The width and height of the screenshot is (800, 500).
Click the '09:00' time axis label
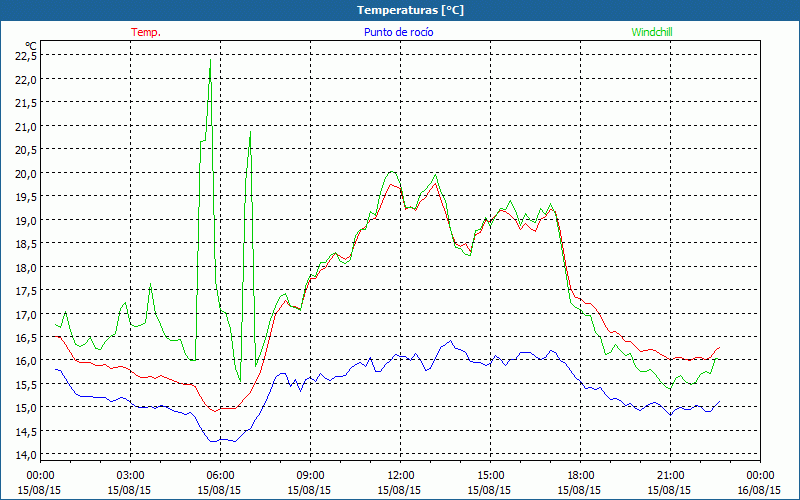point(310,476)
